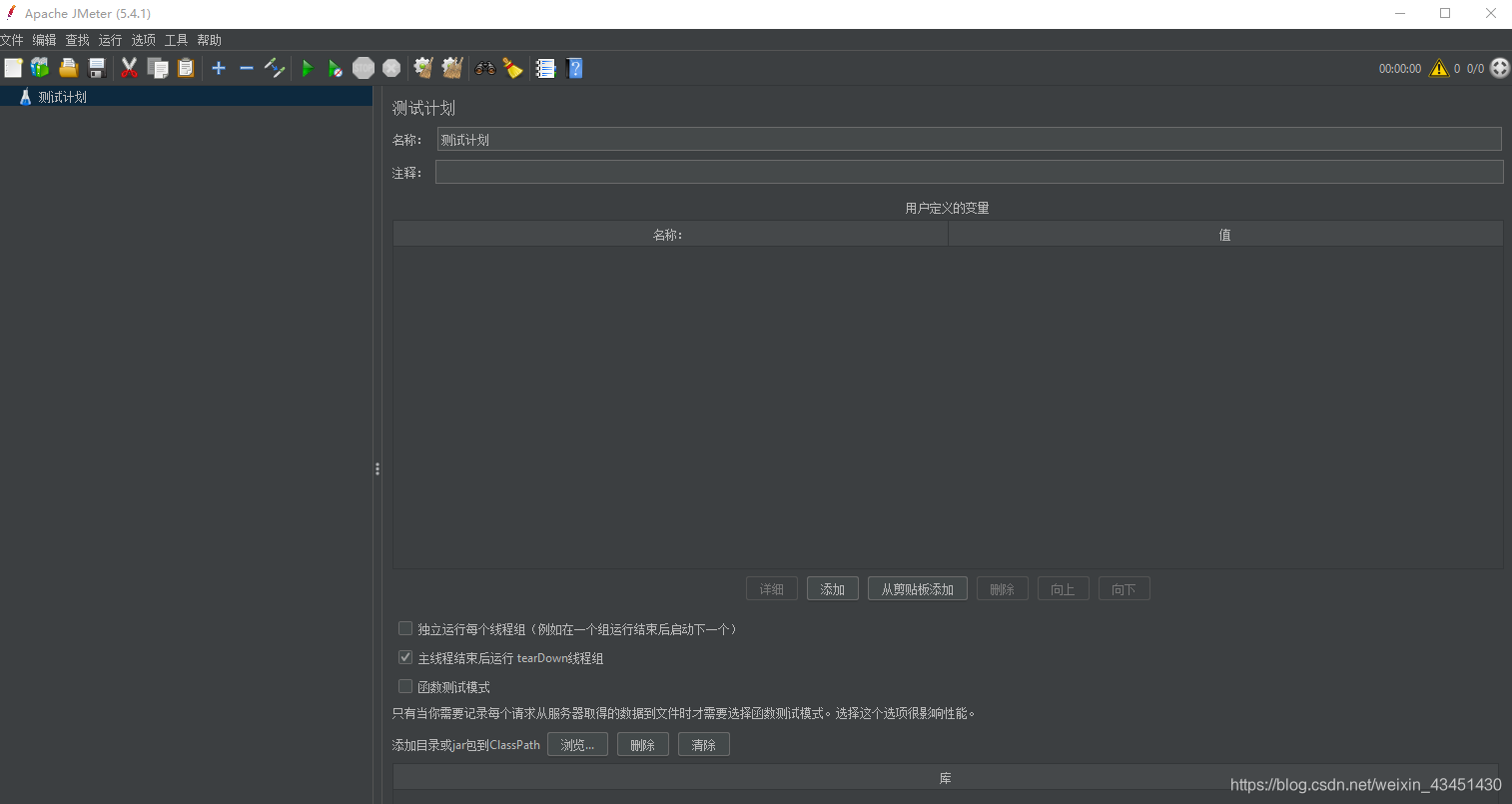The width and height of the screenshot is (1512, 804).
Task: Click the 向下 button
Action: pyautogui.click(x=1125, y=589)
